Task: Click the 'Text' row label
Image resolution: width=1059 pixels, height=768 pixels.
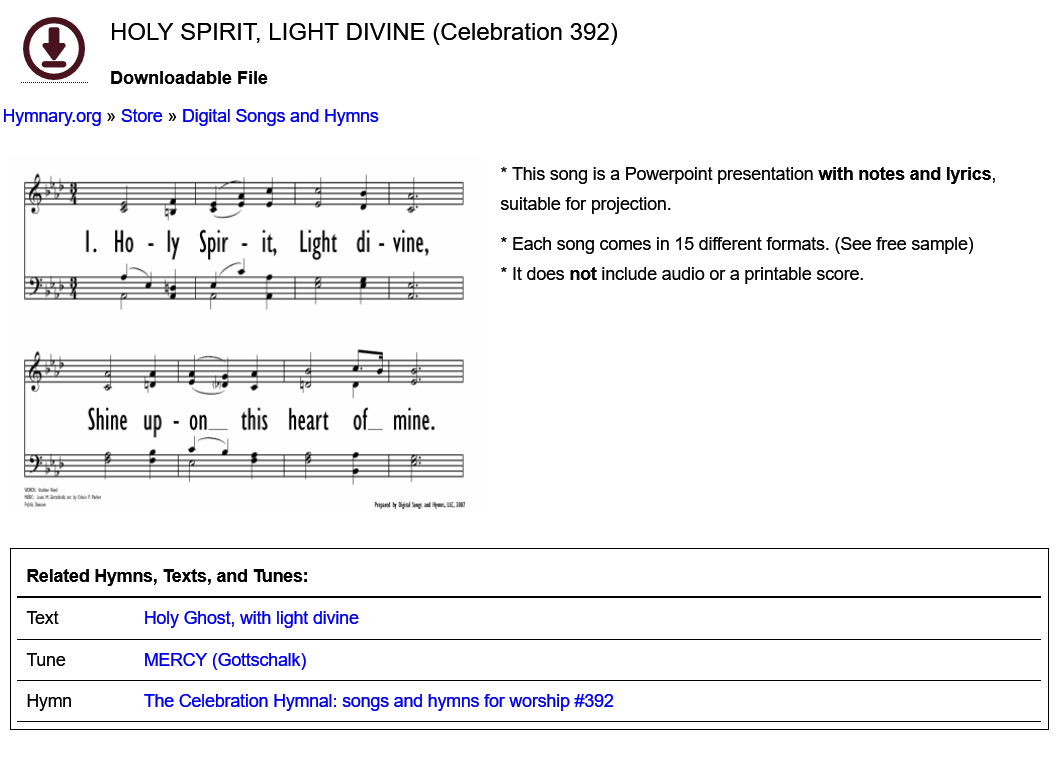Action: pyautogui.click(x=43, y=618)
